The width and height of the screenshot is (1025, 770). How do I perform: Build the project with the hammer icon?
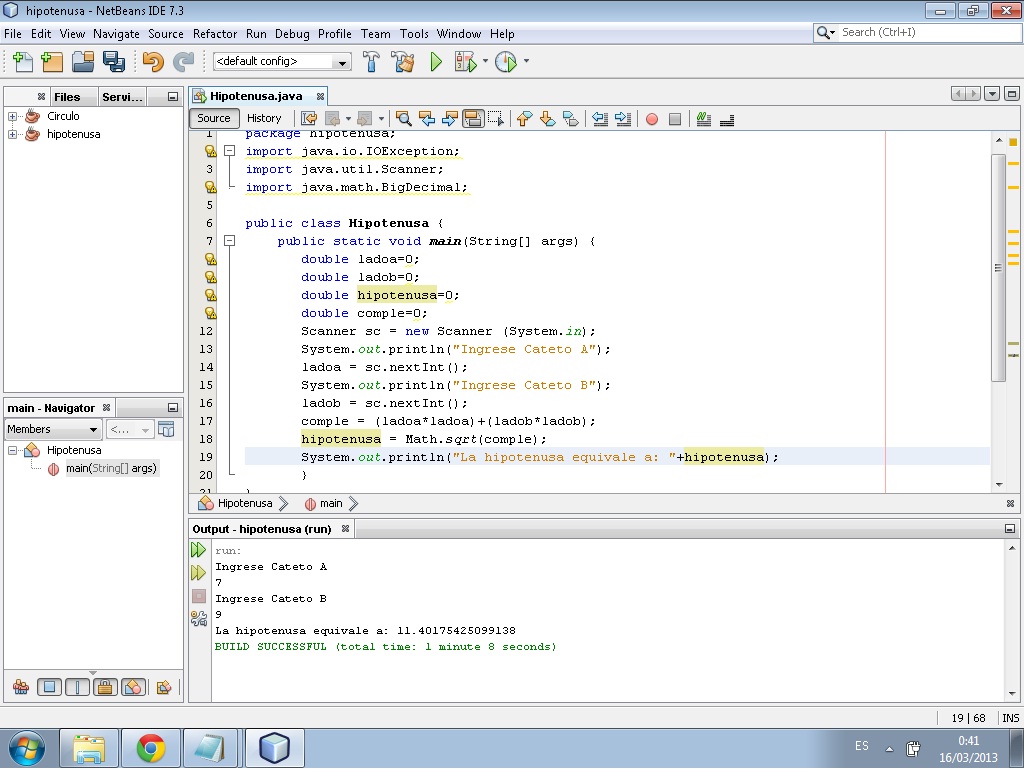pyautogui.click(x=371, y=61)
